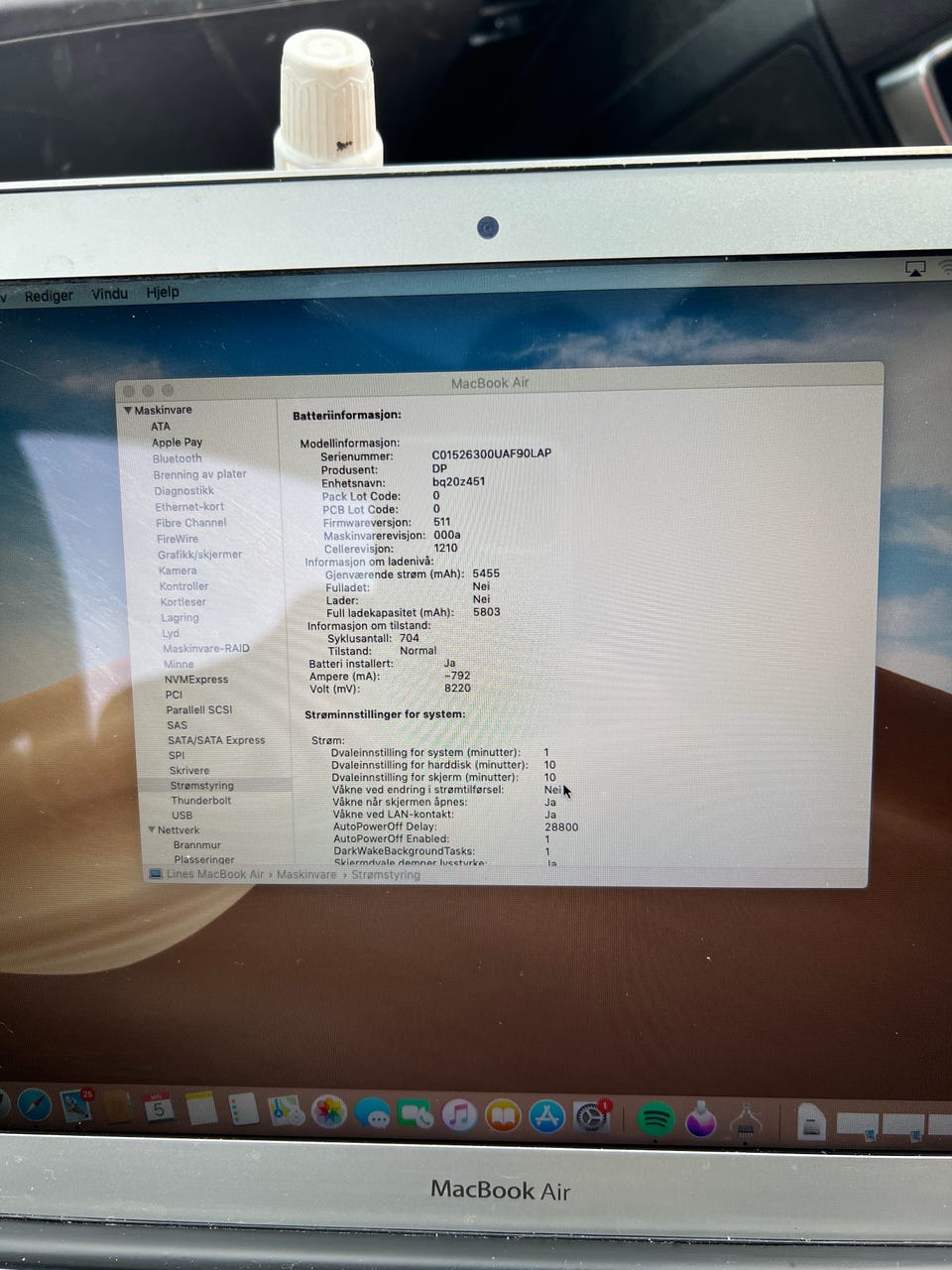Open Spotify from the Dock
Screen dimensions: 952x1270
point(655,1120)
